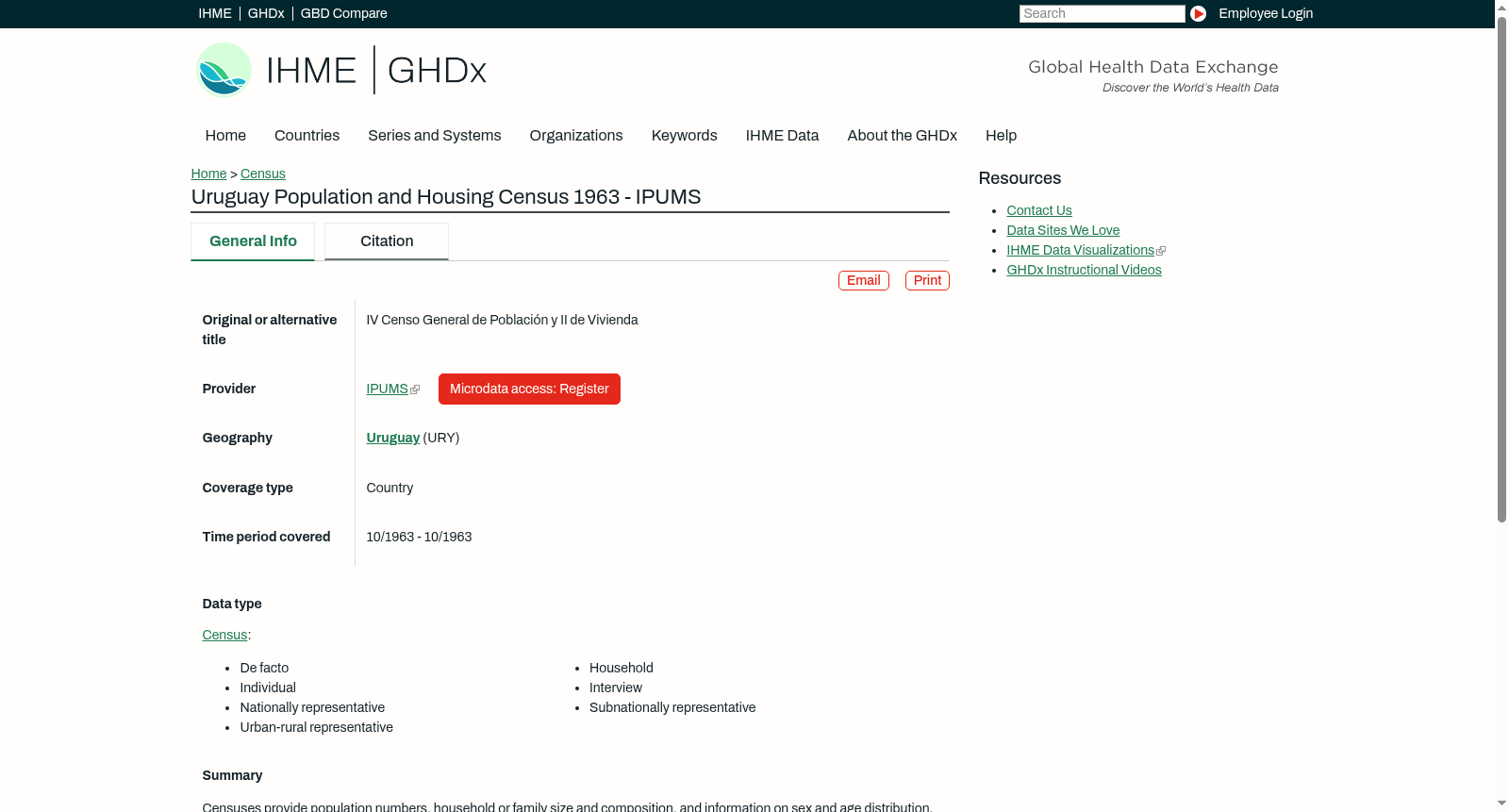
Task: Click the Email button
Action: click(x=864, y=280)
